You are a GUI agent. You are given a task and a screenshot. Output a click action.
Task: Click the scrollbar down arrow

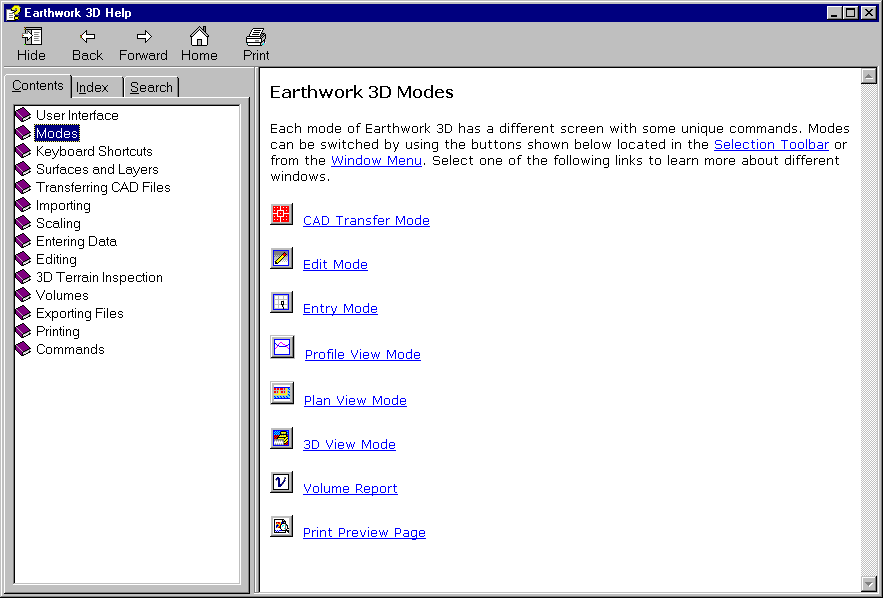tap(868, 583)
